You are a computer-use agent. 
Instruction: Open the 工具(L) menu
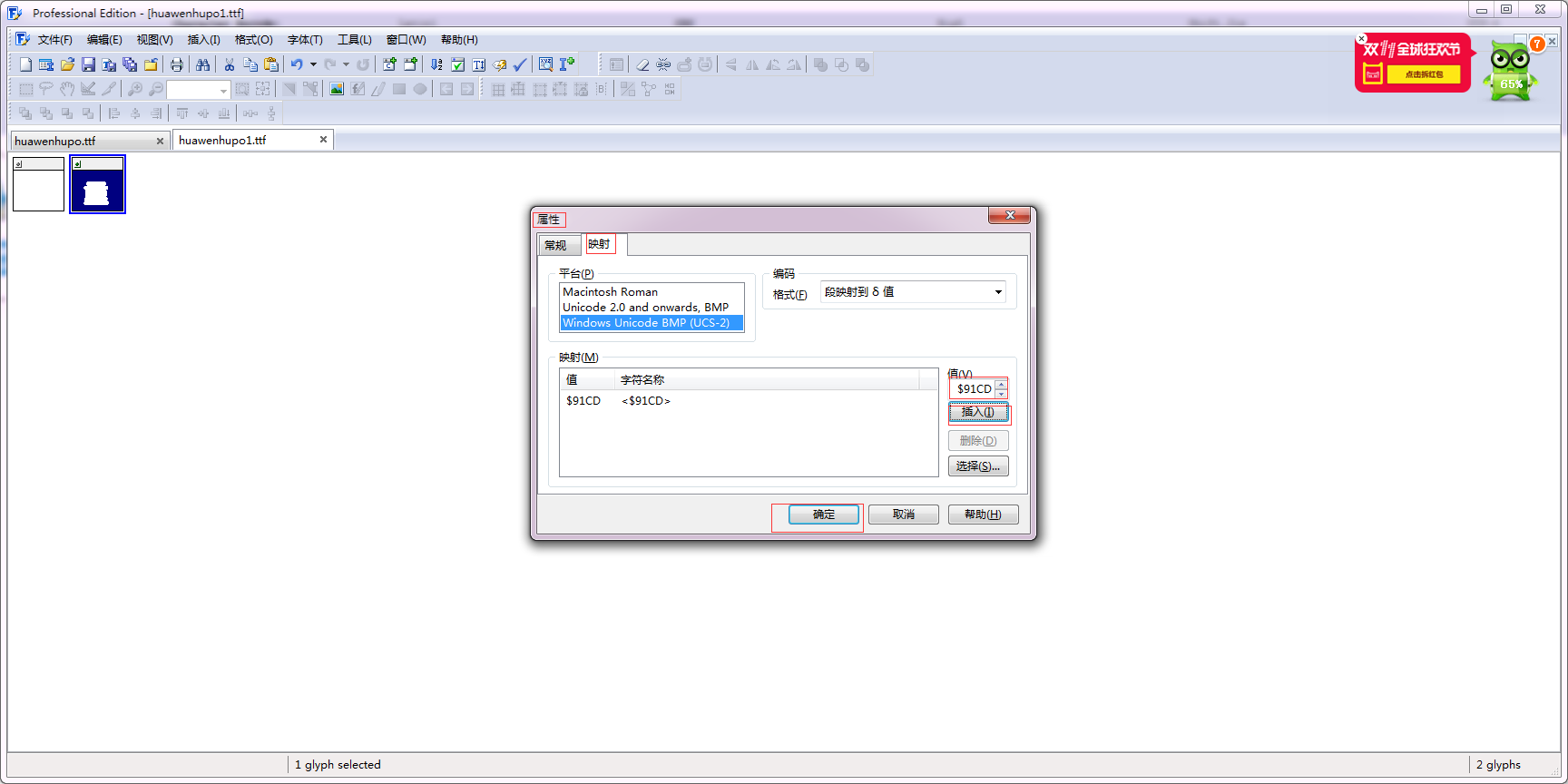coord(355,40)
